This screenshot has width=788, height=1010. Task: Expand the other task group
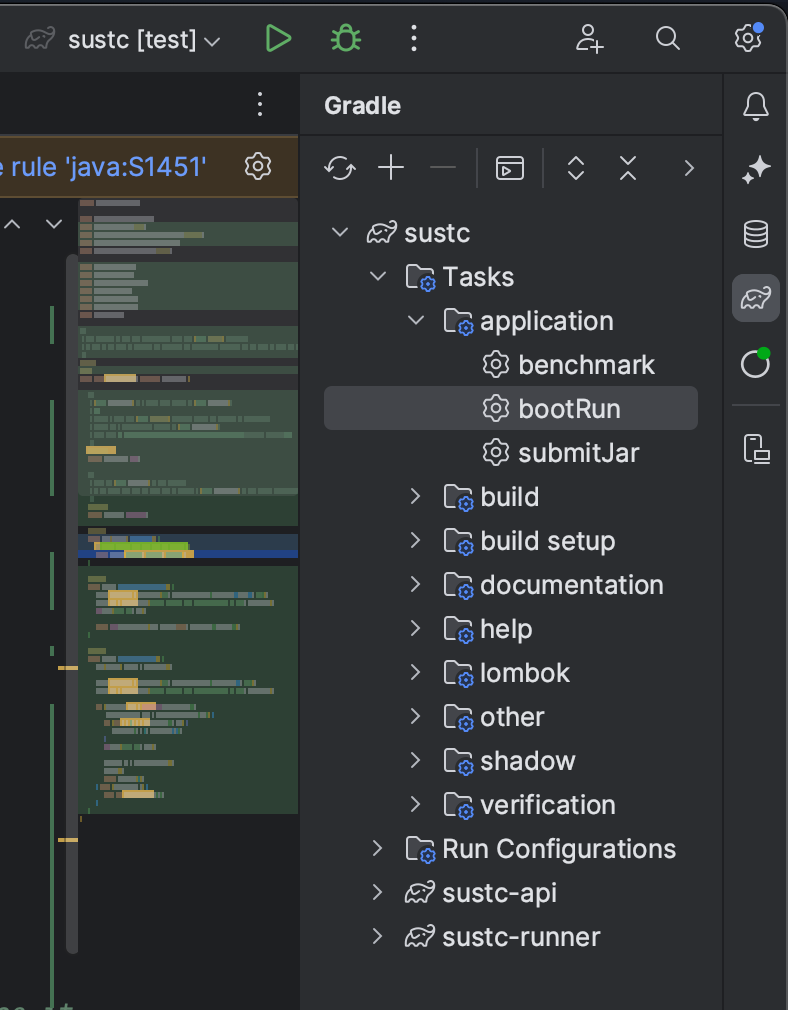(416, 716)
